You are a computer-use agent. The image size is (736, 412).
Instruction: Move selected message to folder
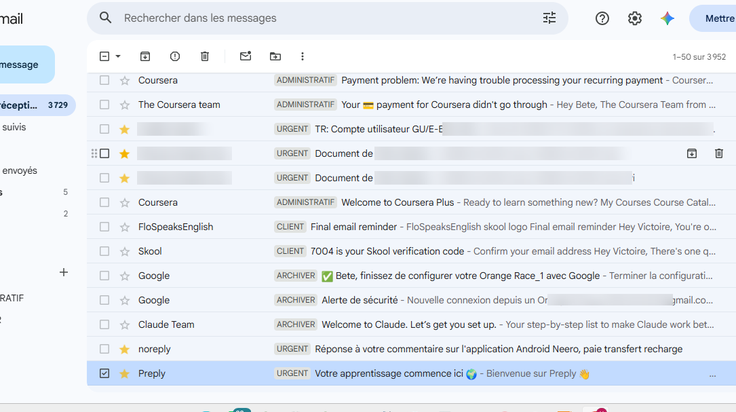(x=276, y=56)
